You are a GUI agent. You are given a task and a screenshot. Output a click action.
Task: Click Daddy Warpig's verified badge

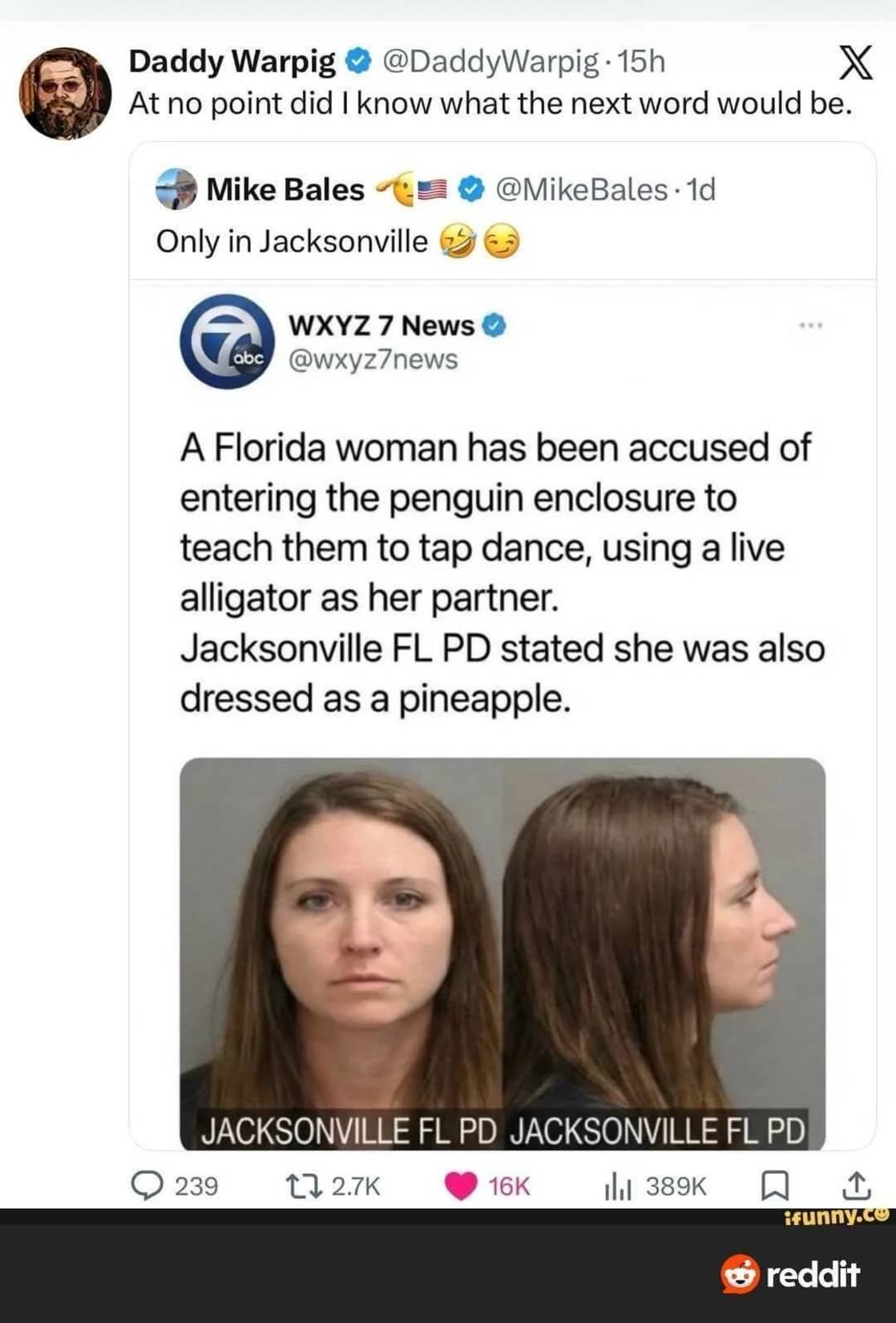tap(357, 61)
